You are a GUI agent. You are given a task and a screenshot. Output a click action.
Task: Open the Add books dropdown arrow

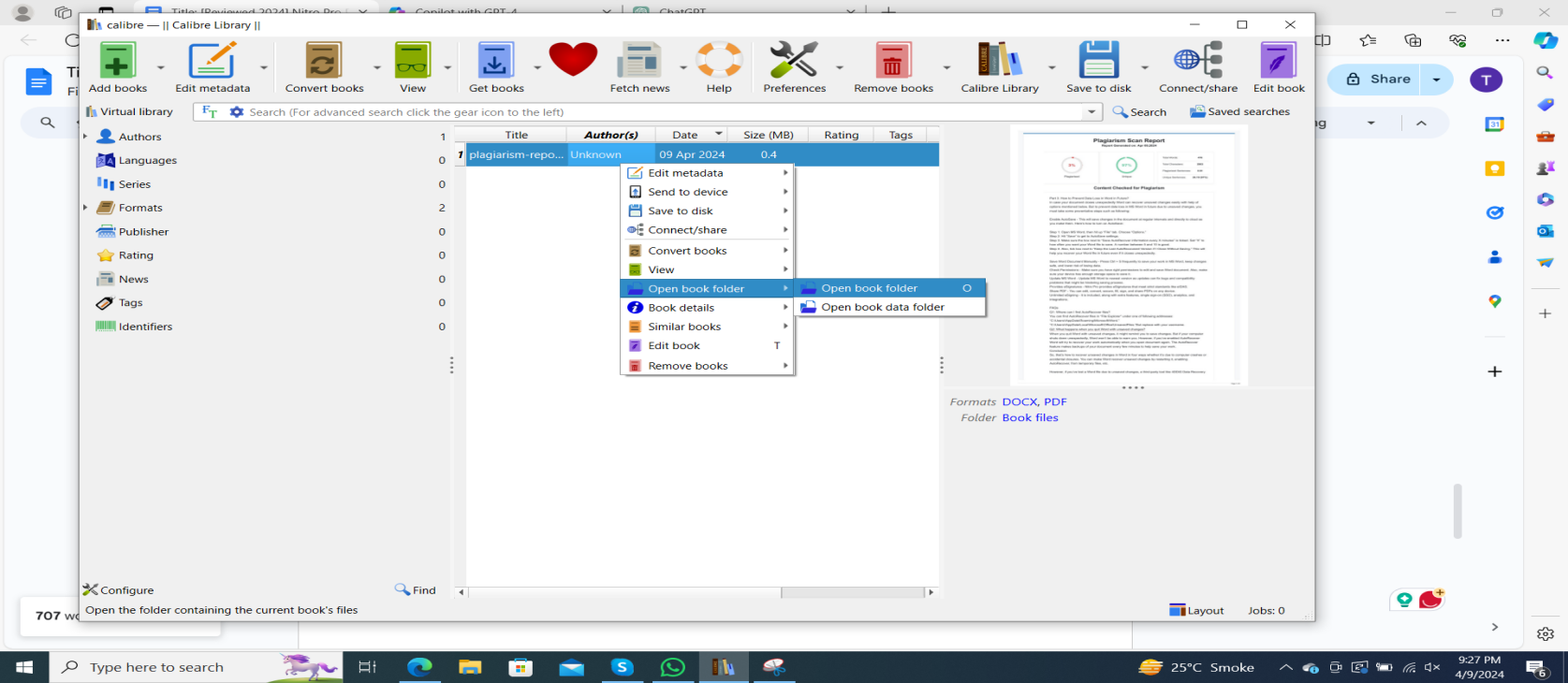coord(160,67)
